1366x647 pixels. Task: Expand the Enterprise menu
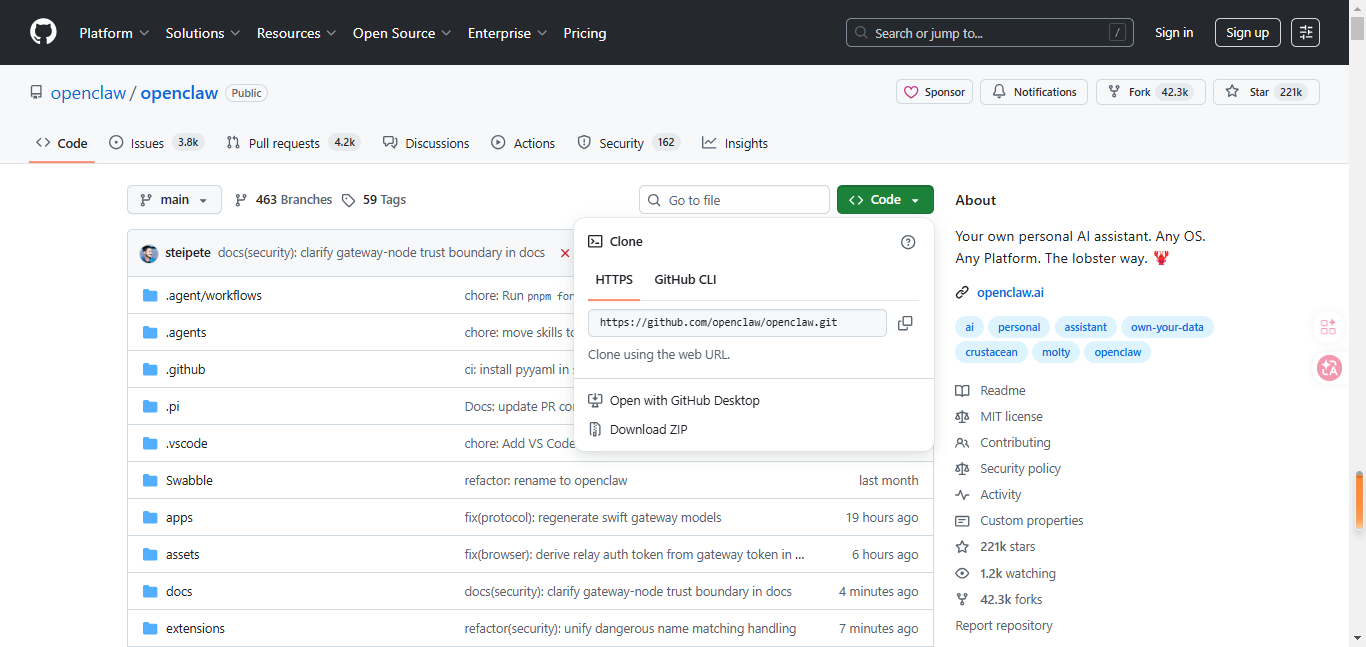(508, 33)
